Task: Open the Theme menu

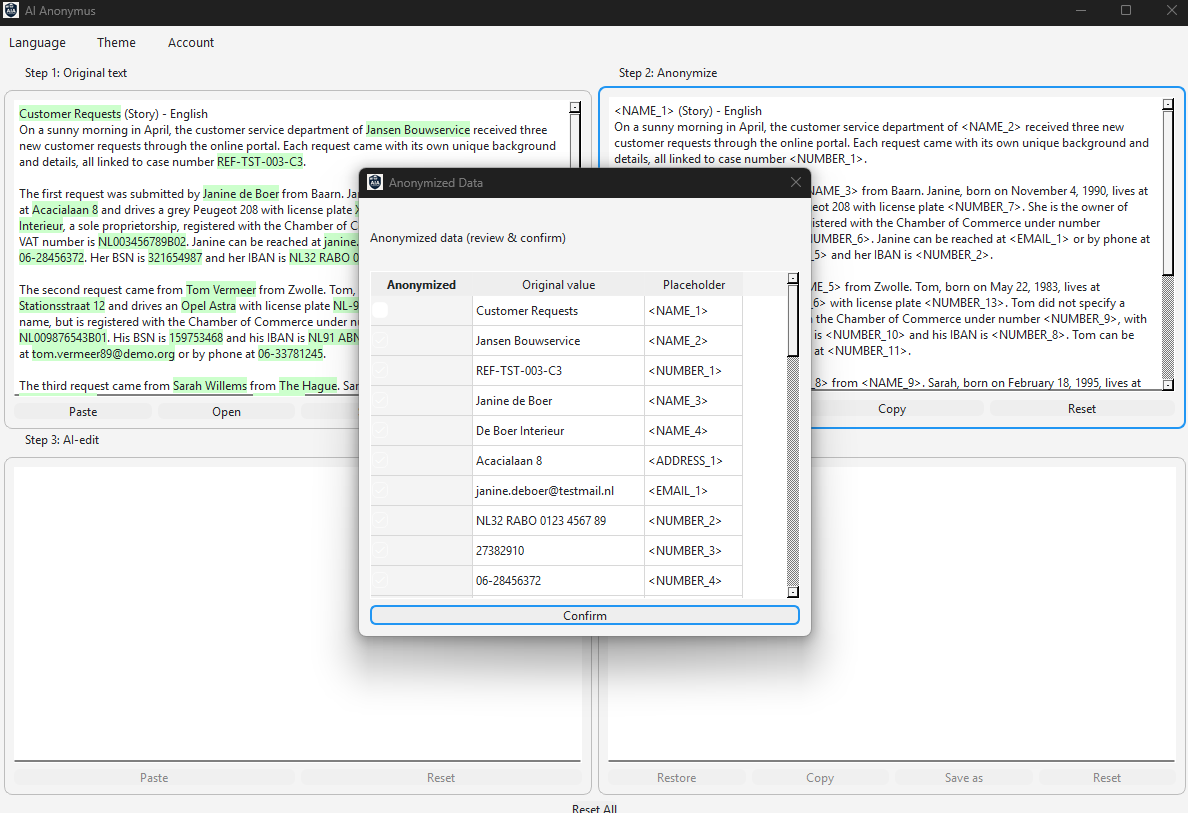Action: click(x=116, y=42)
